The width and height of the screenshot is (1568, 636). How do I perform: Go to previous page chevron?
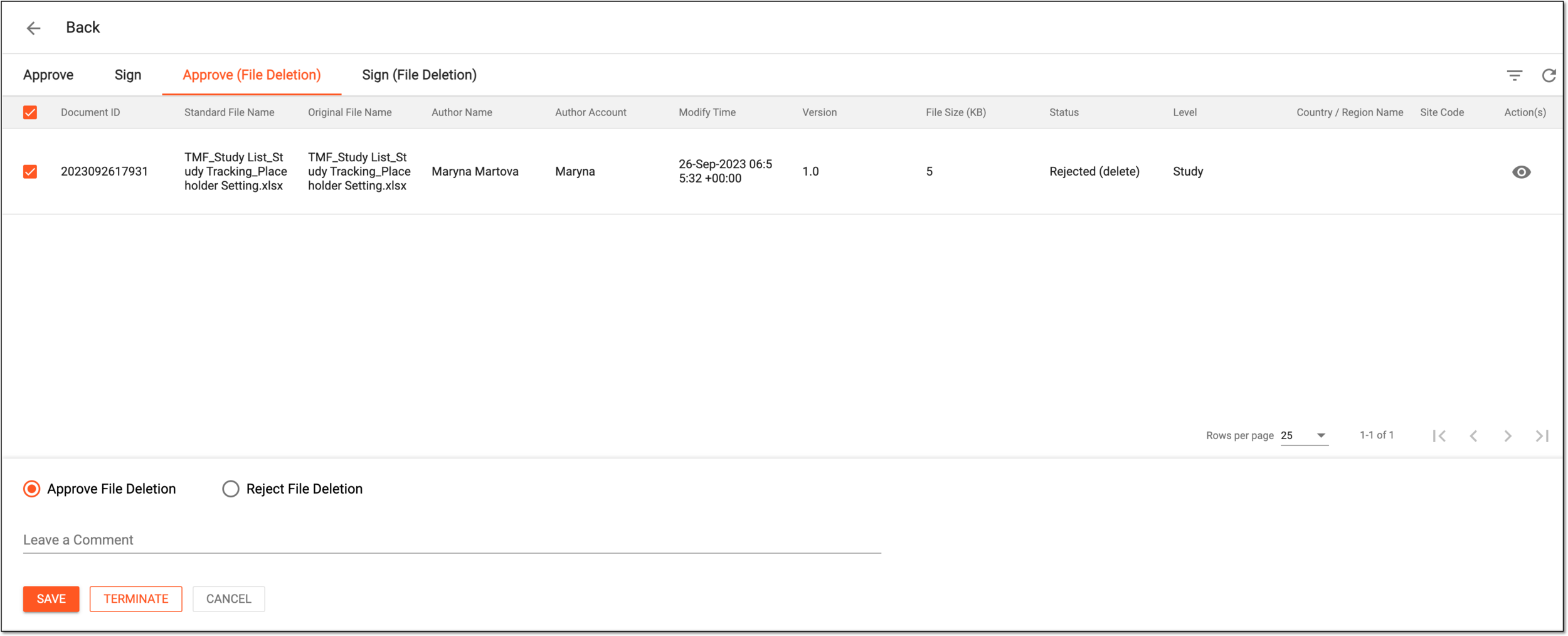pyautogui.click(x=1473, y=436)
